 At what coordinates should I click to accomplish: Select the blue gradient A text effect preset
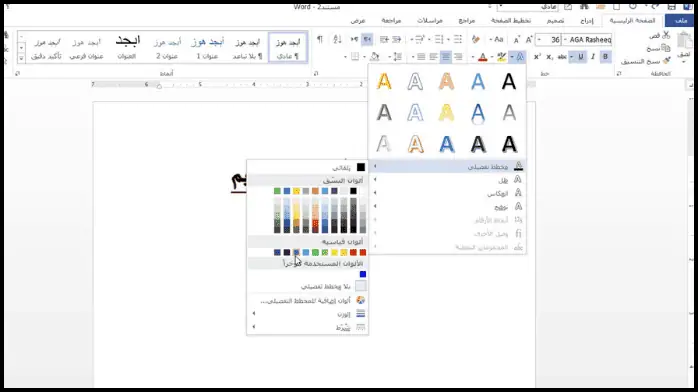pos(447,144)
